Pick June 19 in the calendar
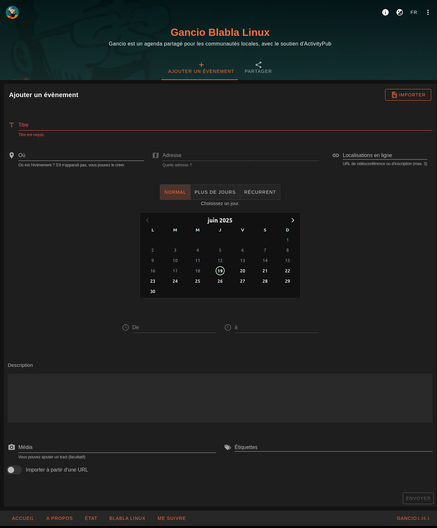Viewport: 437px width, 528px height. click(x=220, y=271)
